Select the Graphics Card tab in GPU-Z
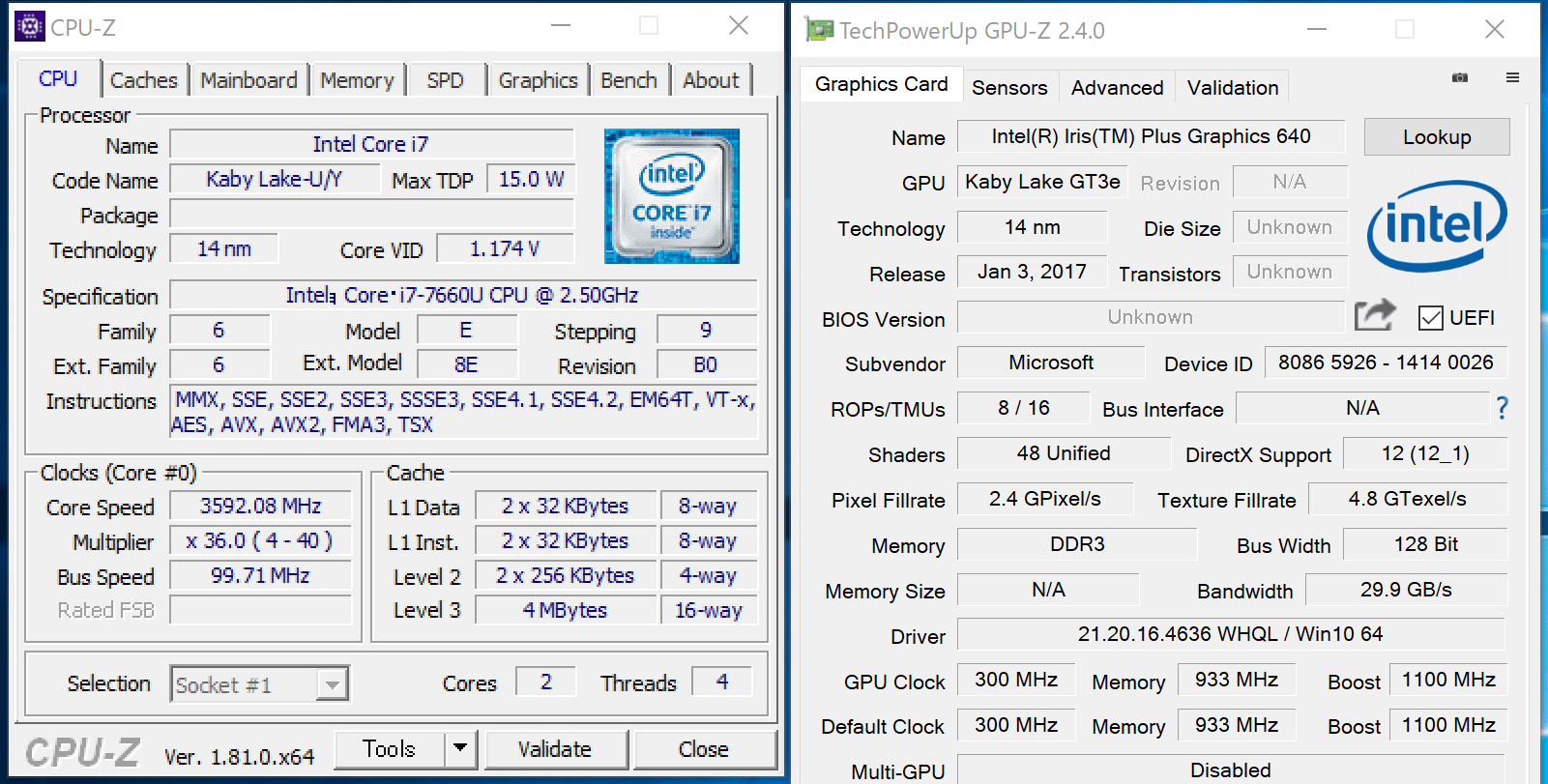 (x=882, y=84)
